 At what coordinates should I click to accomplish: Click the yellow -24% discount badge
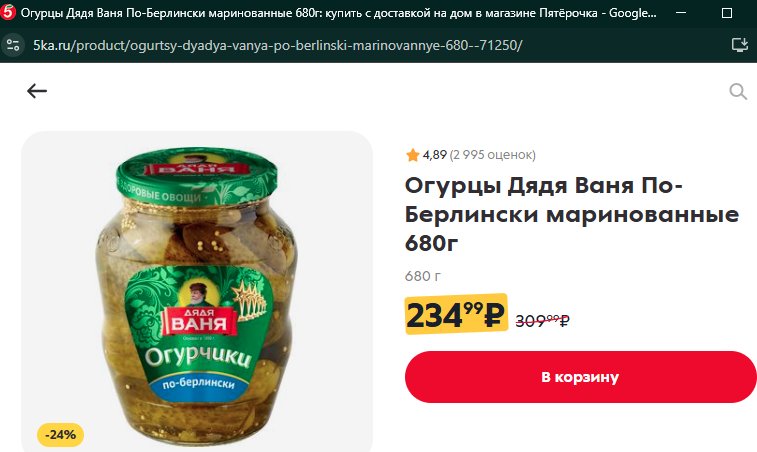point(60,435)
